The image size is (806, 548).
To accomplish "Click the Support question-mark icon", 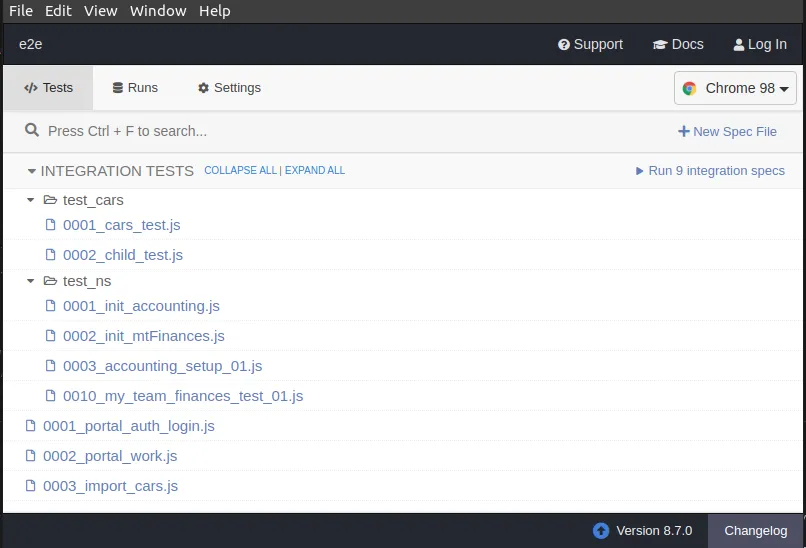I will click(564, 45).
